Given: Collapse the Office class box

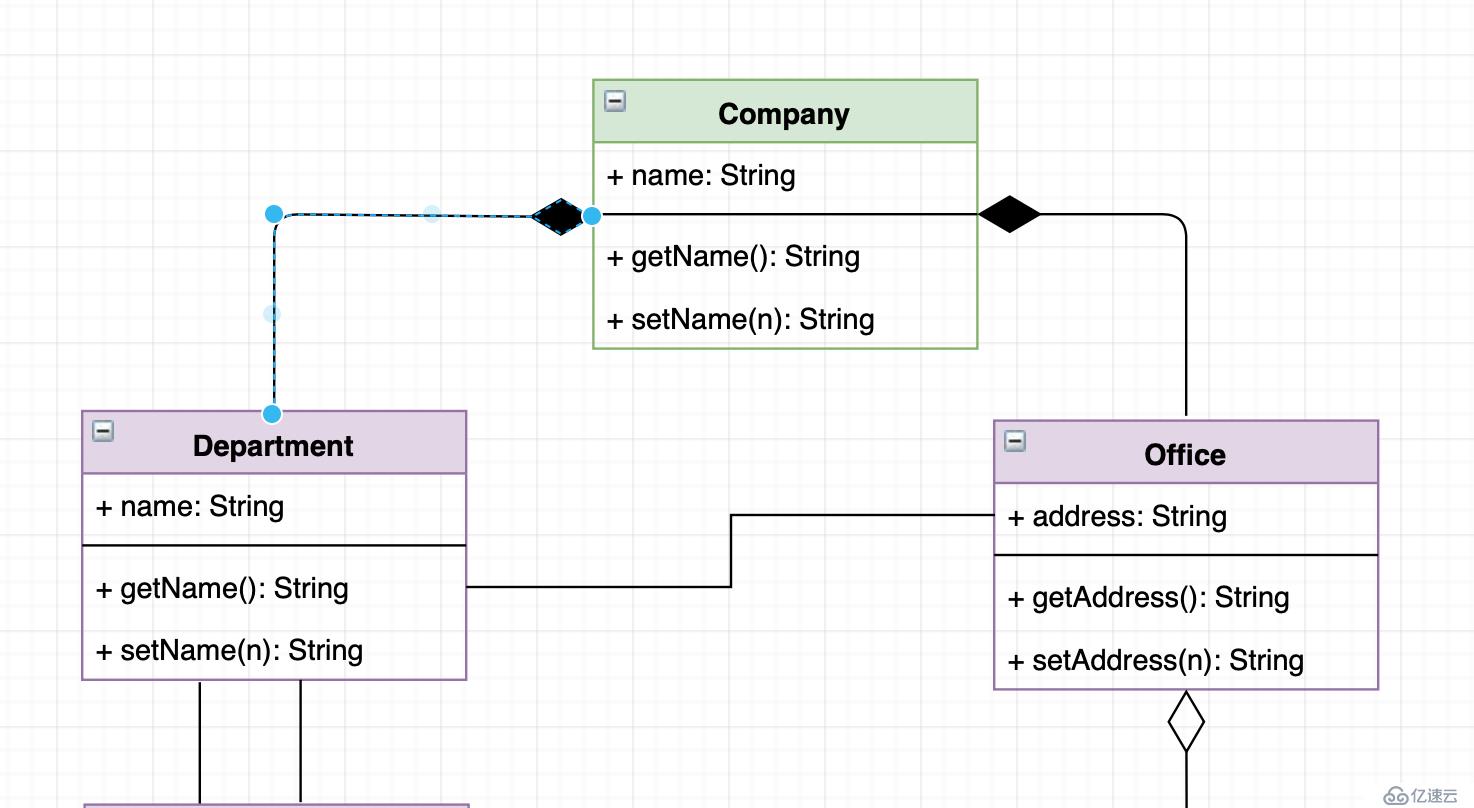Looking at the screenshot, I should coord(1015,441).
